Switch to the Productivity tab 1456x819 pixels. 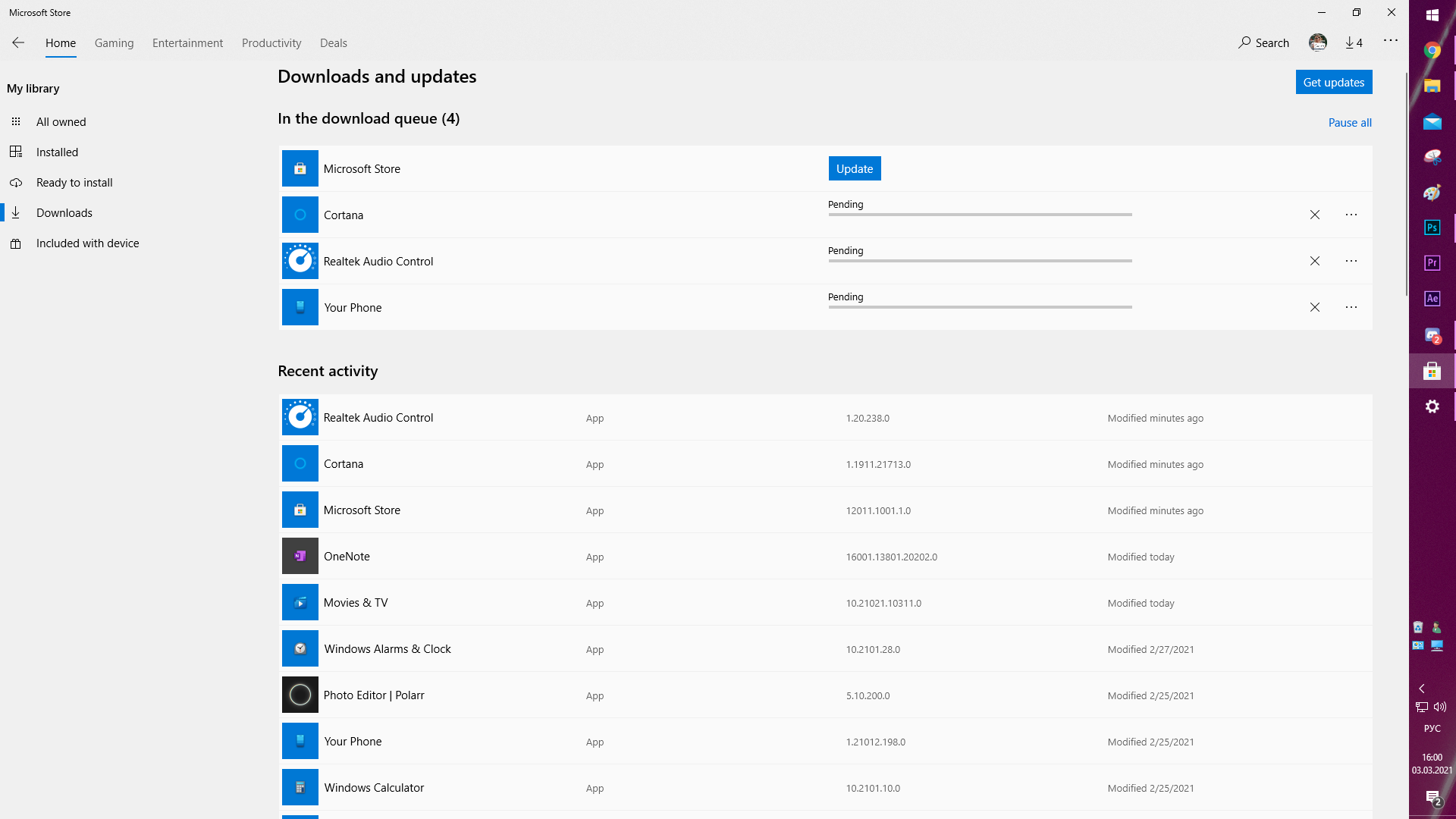coord(271,43)
